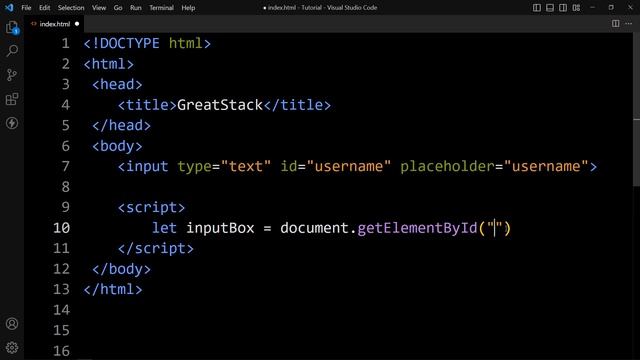Open the Help menu
Image resolution: width=640 pixels, height=360 pixels.
pos(188,8)
